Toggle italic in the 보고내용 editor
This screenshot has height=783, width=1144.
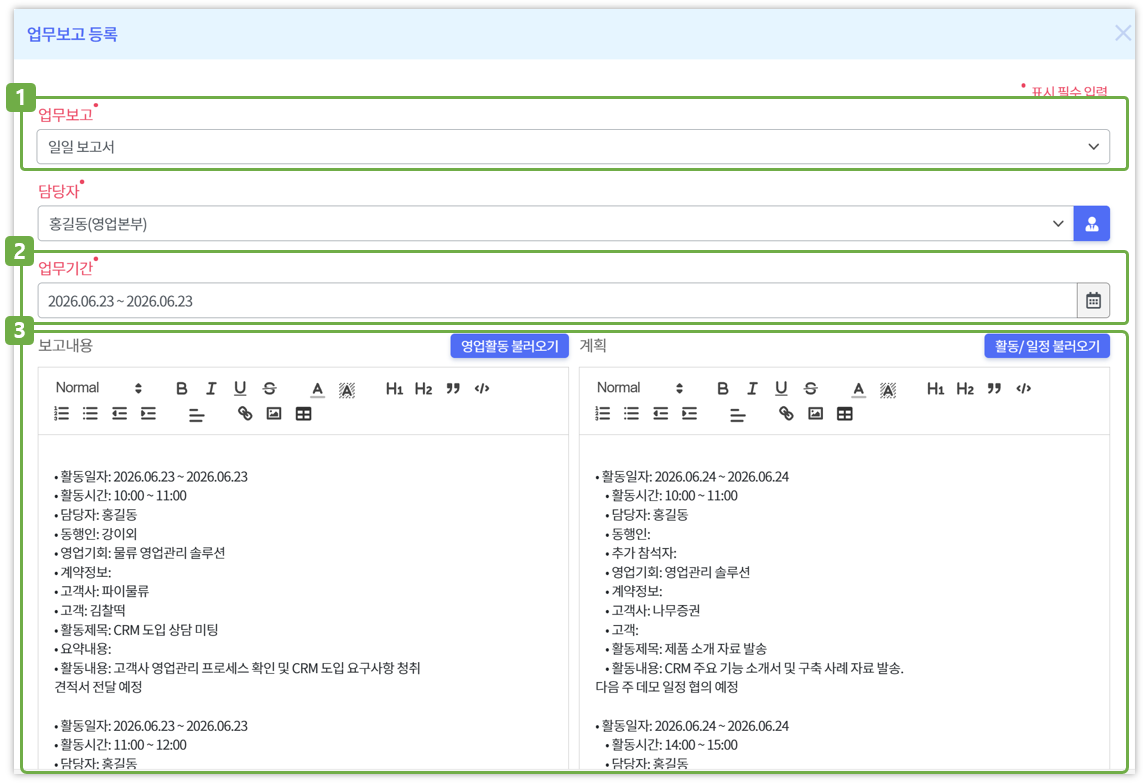[211, 388]
